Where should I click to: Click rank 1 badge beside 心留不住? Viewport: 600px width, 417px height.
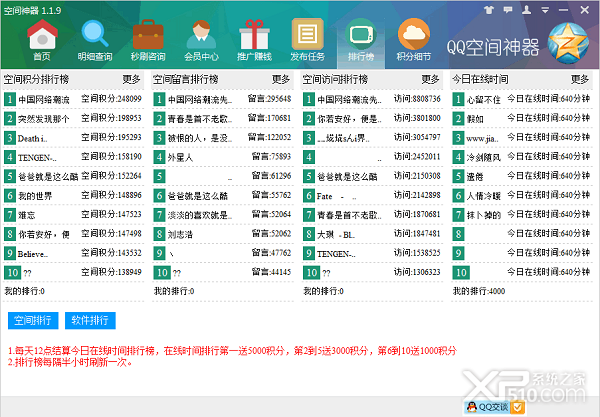point(458,99)
